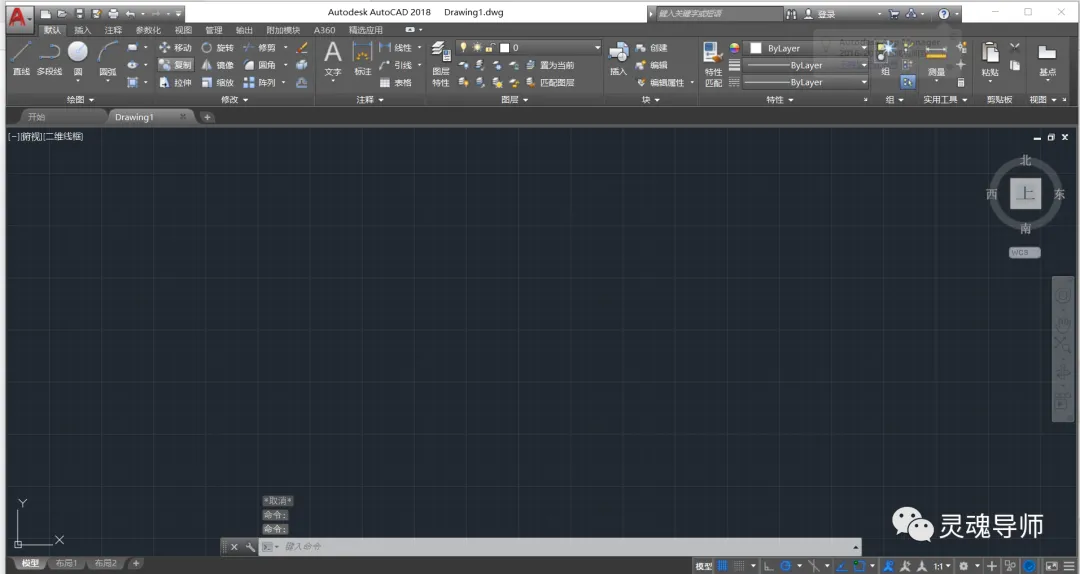Click the Insert block (插入) icon
Image resolution: width=1080 pixels, height=574 pixels.
(x=619, y=59)
